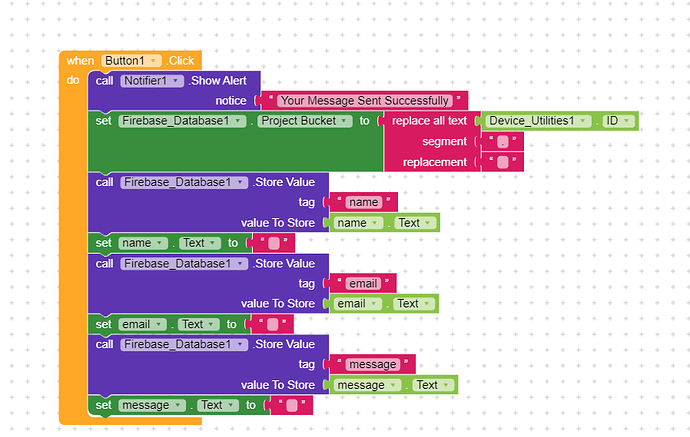This screenshot has width=690, height=437.
Task: Edit empty text in set email.Text block
Action: [x=272, y=325]
